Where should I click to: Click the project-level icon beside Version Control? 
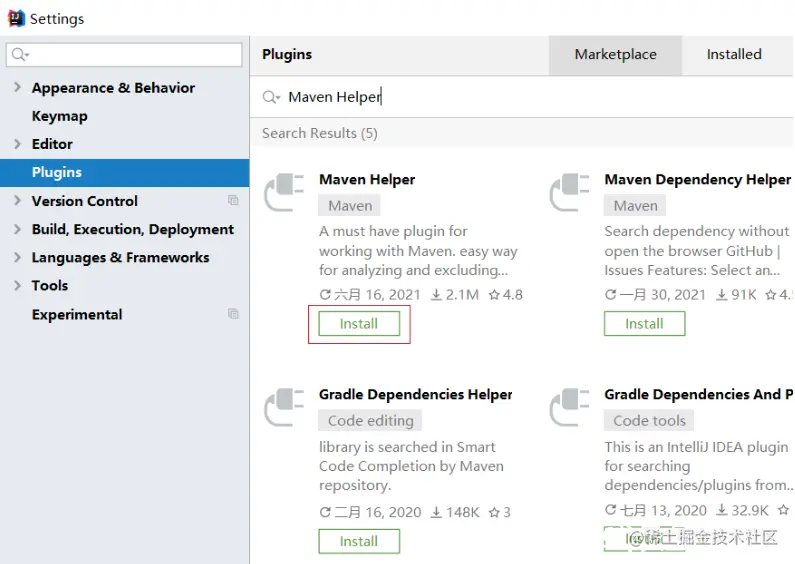pos(233,200)
